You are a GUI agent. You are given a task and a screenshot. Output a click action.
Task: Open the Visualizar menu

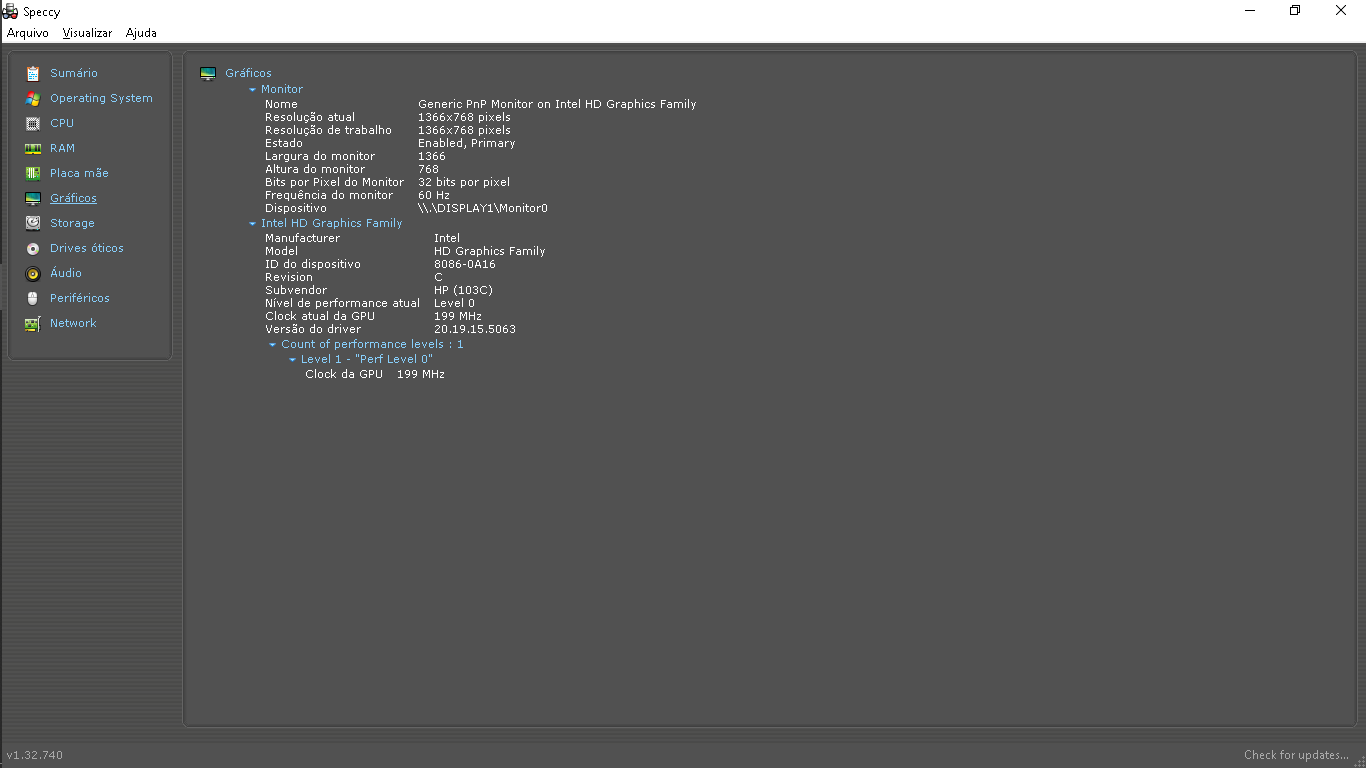pyautogui.click(x=87, y=33)
